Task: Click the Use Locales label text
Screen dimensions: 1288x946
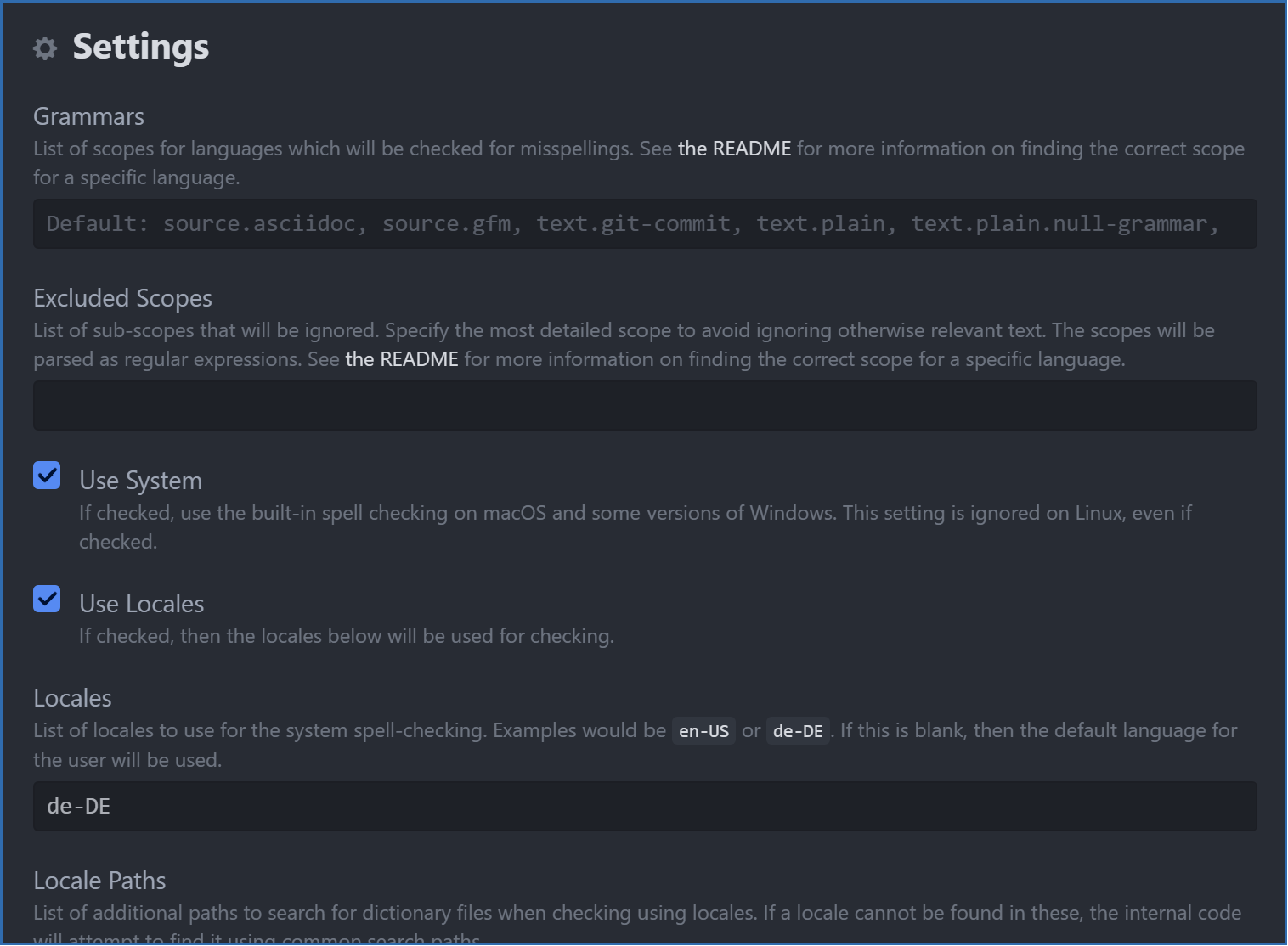Action: click(x=141, y=604)
